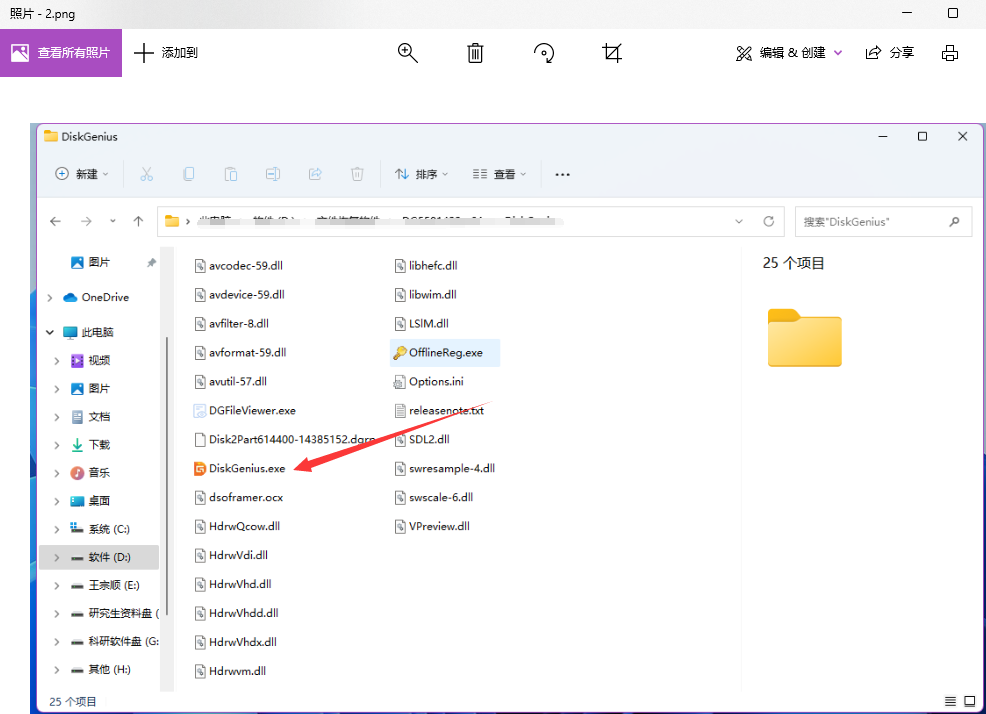Select Options.ini file
Viewport: 986px width, 714px height.
pos(428,381)
